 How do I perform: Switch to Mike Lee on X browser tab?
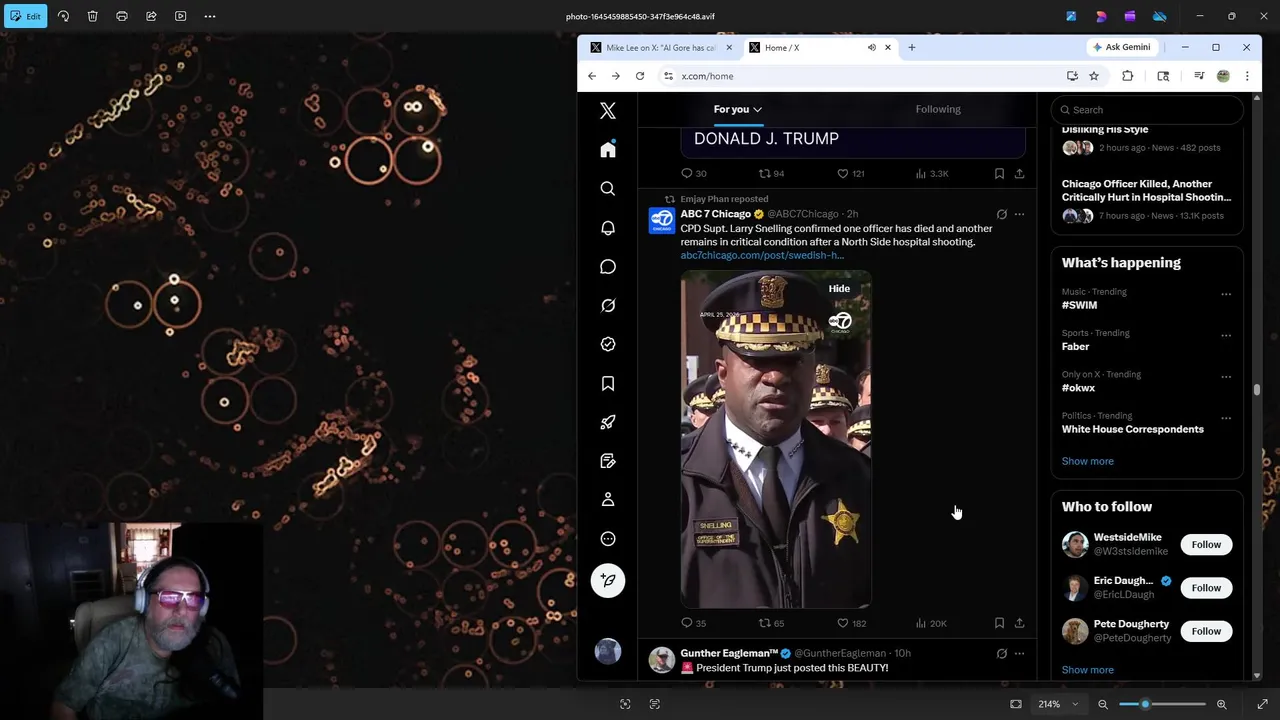(x=660, y=48)
